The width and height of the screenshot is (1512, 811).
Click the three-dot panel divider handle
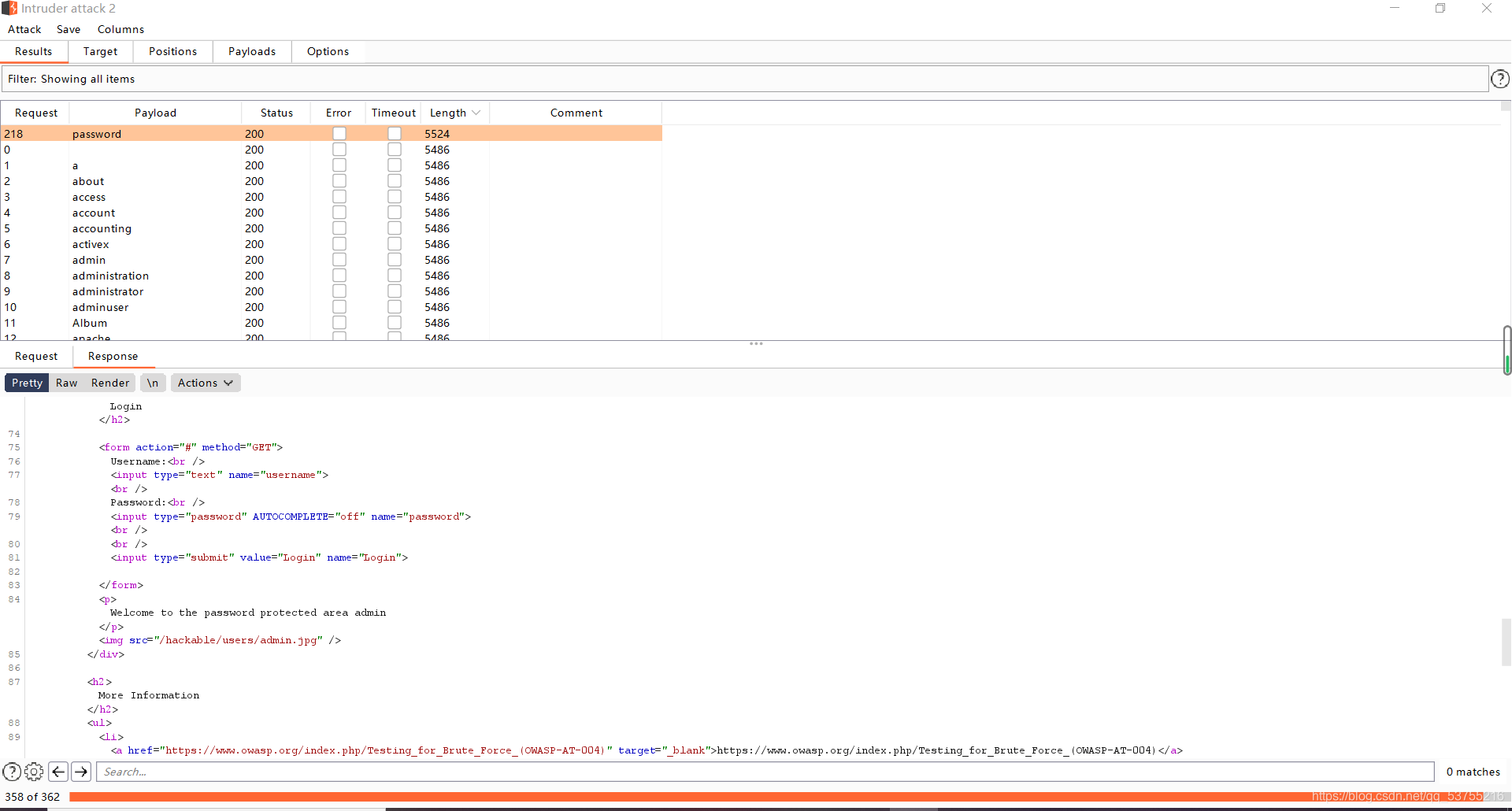[756, 343]
